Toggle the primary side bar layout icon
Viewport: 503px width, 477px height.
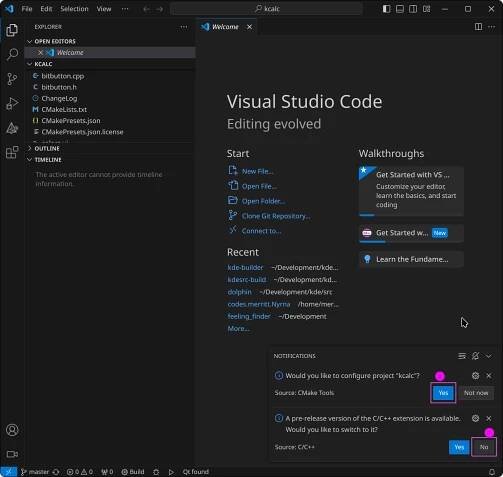(x=386, y=9)
